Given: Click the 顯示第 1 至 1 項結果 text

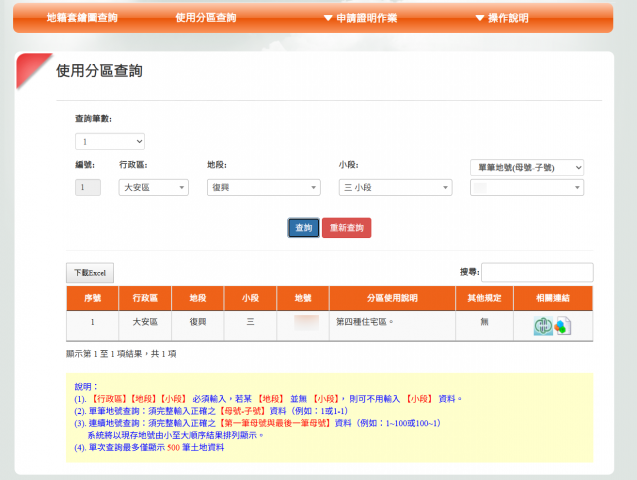Looking at the screenshot, I should tap(121, 354).
